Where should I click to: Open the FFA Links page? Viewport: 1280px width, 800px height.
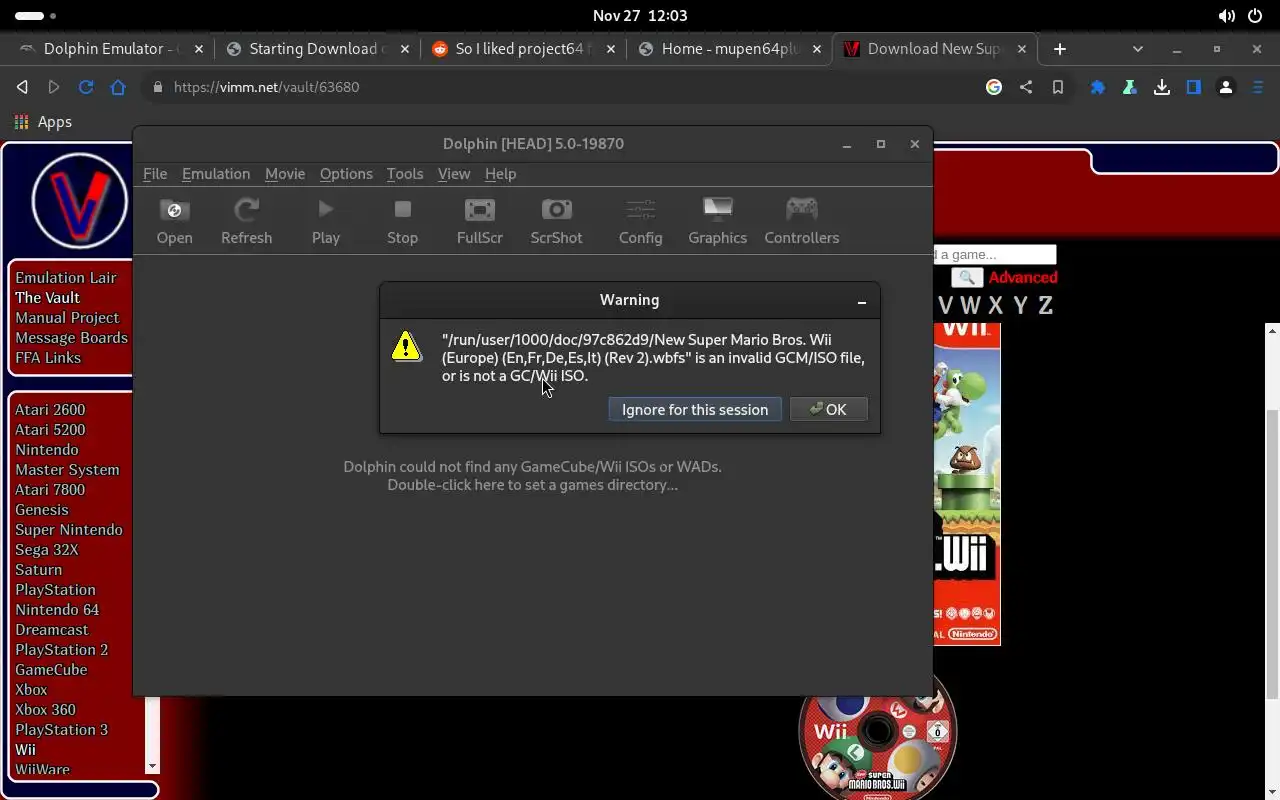point(48,358)
